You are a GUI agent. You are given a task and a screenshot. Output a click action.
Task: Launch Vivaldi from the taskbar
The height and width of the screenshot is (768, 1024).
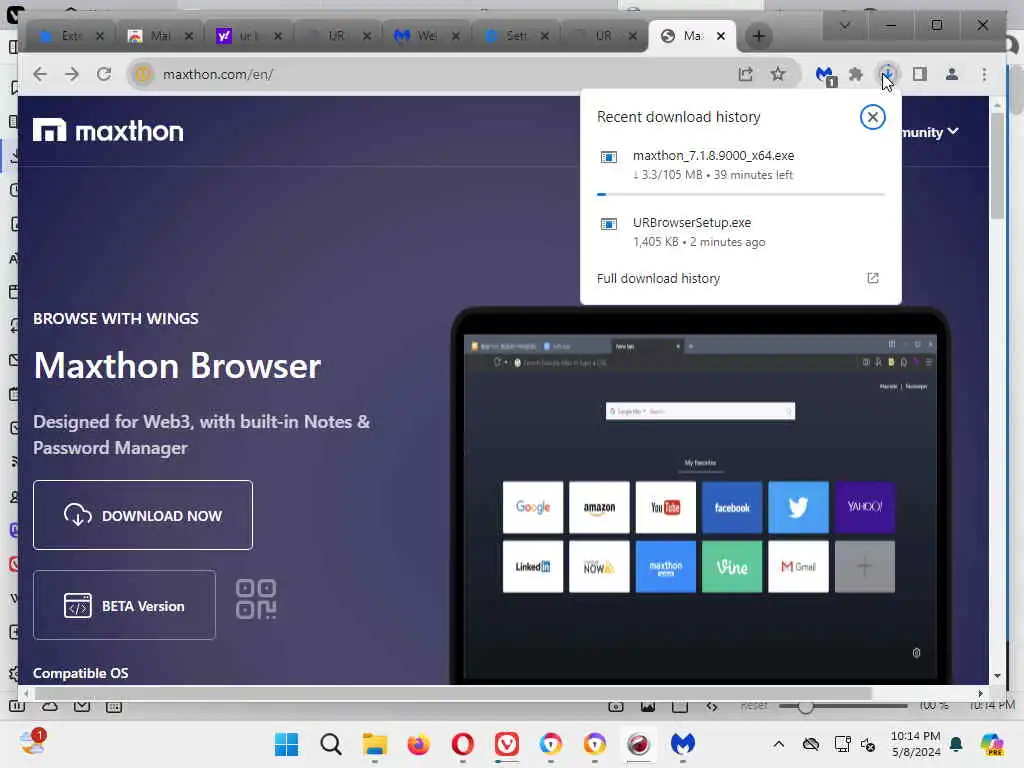pyautogui.click(x=507, y=744)
